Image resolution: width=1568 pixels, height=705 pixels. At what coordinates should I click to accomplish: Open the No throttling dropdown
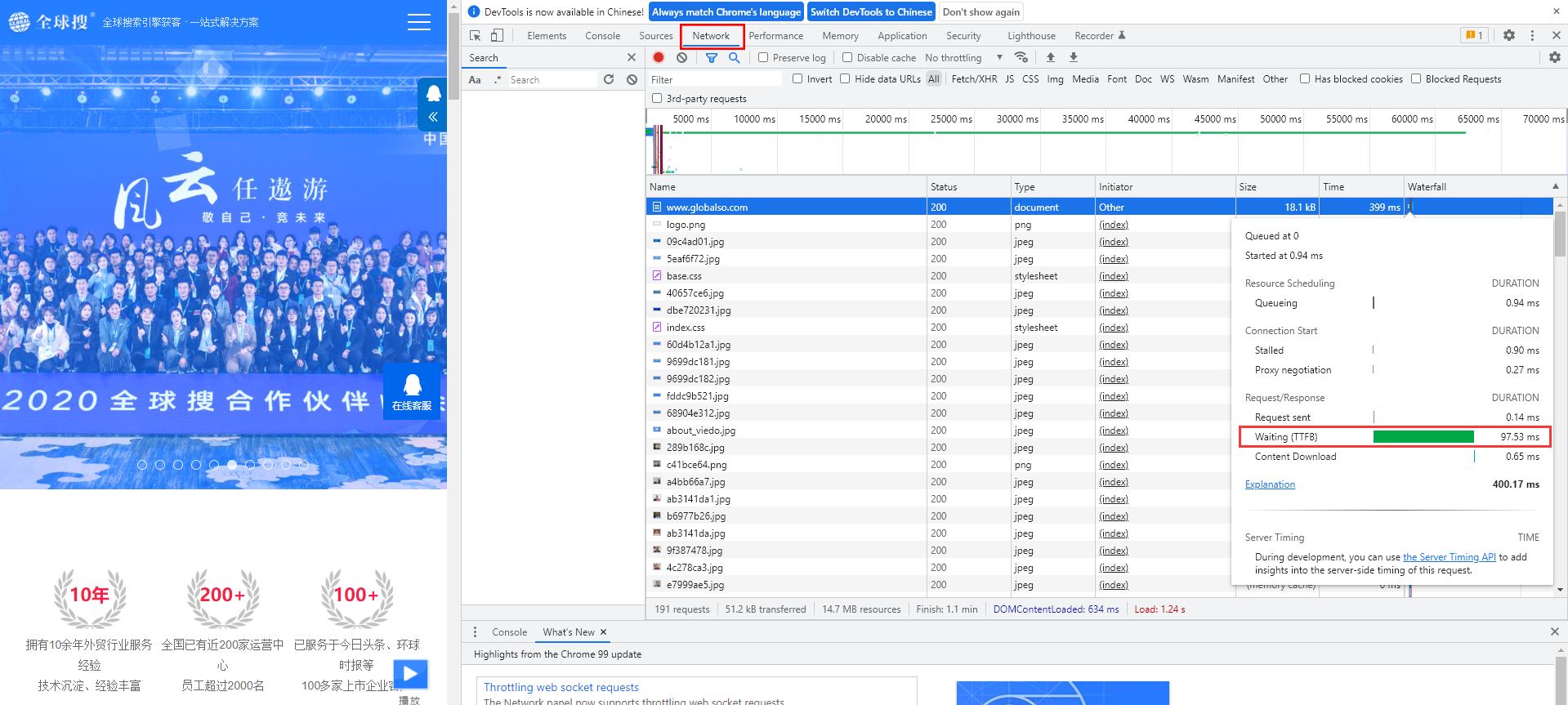click(963, 57)
